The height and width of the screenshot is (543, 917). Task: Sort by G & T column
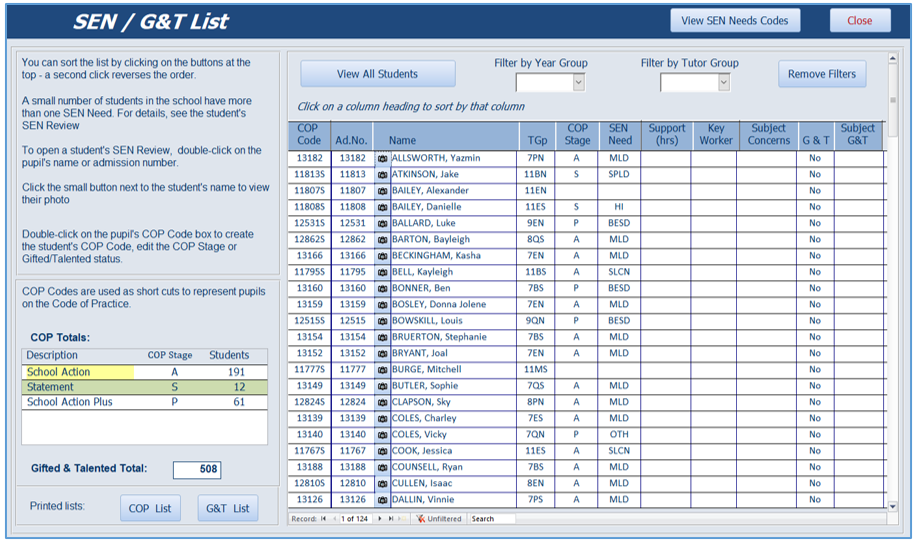816,135
